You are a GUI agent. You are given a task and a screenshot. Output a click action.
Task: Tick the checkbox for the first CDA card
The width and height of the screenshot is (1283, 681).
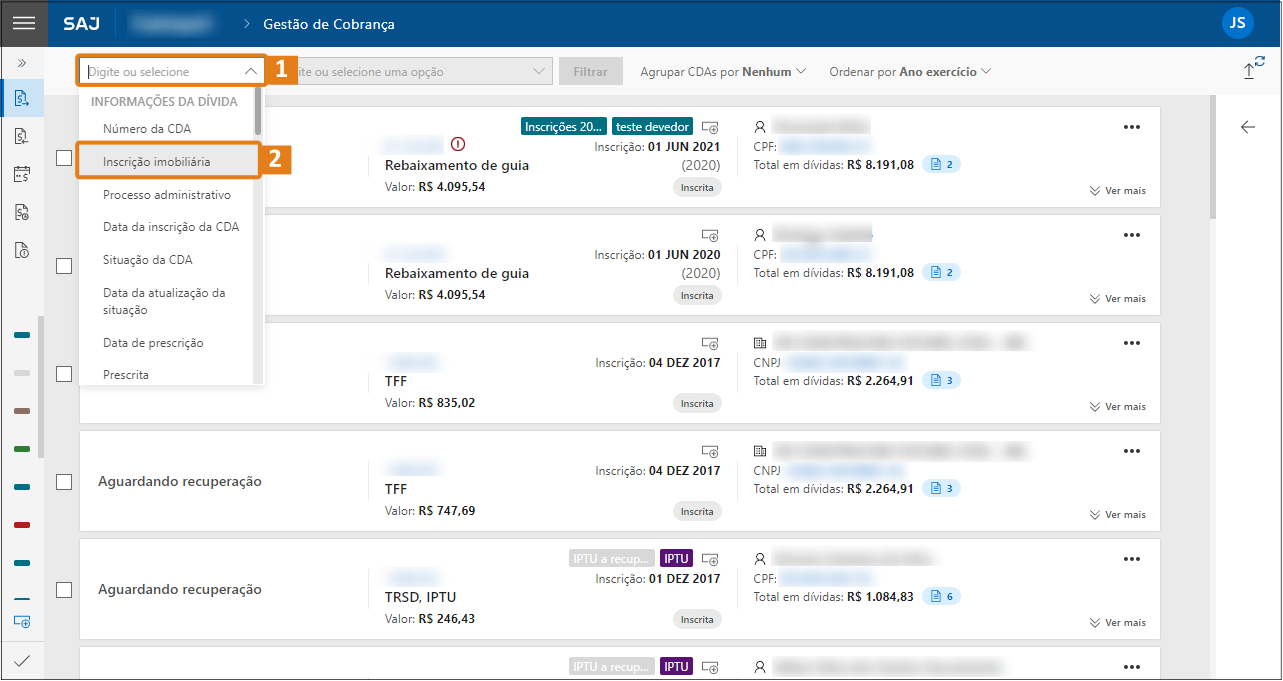tap(64, 158)
